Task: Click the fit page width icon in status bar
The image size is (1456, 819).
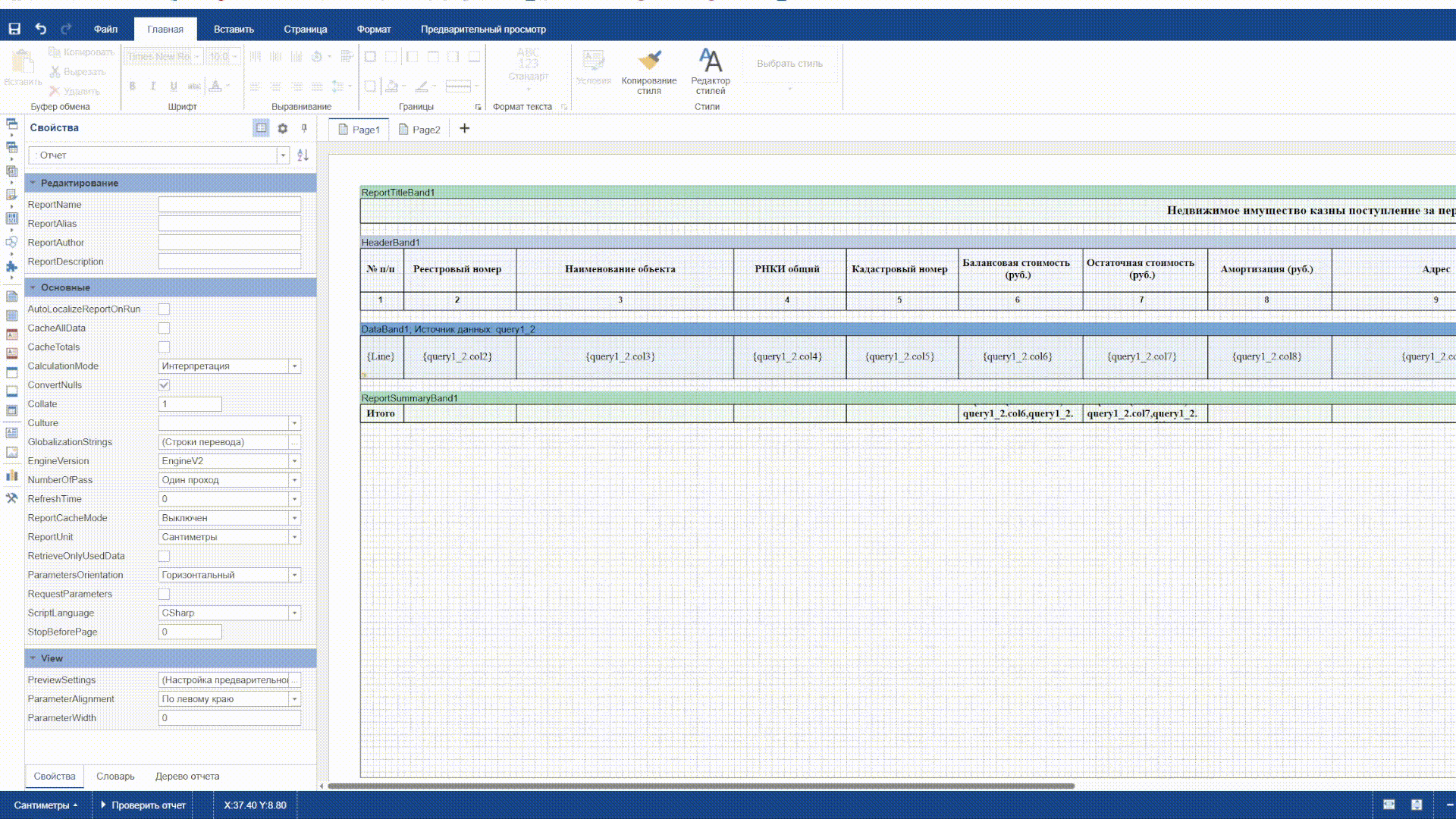Action: click(1389, 805)
